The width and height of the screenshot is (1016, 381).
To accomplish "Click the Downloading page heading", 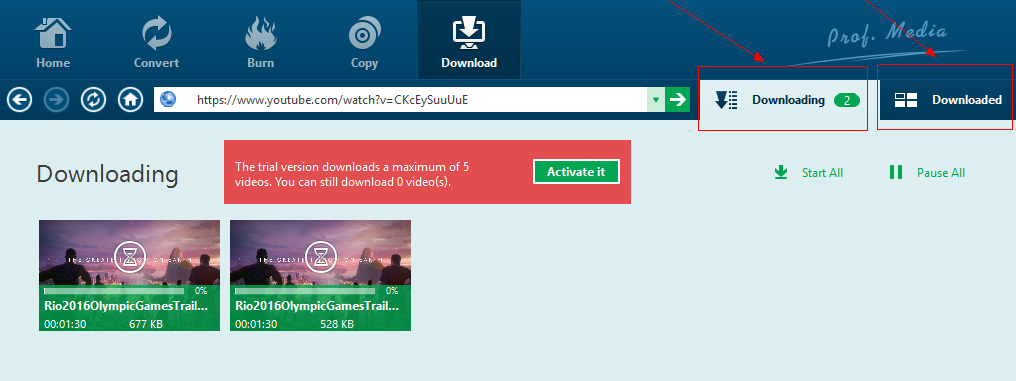I will [x=108, y=174].
